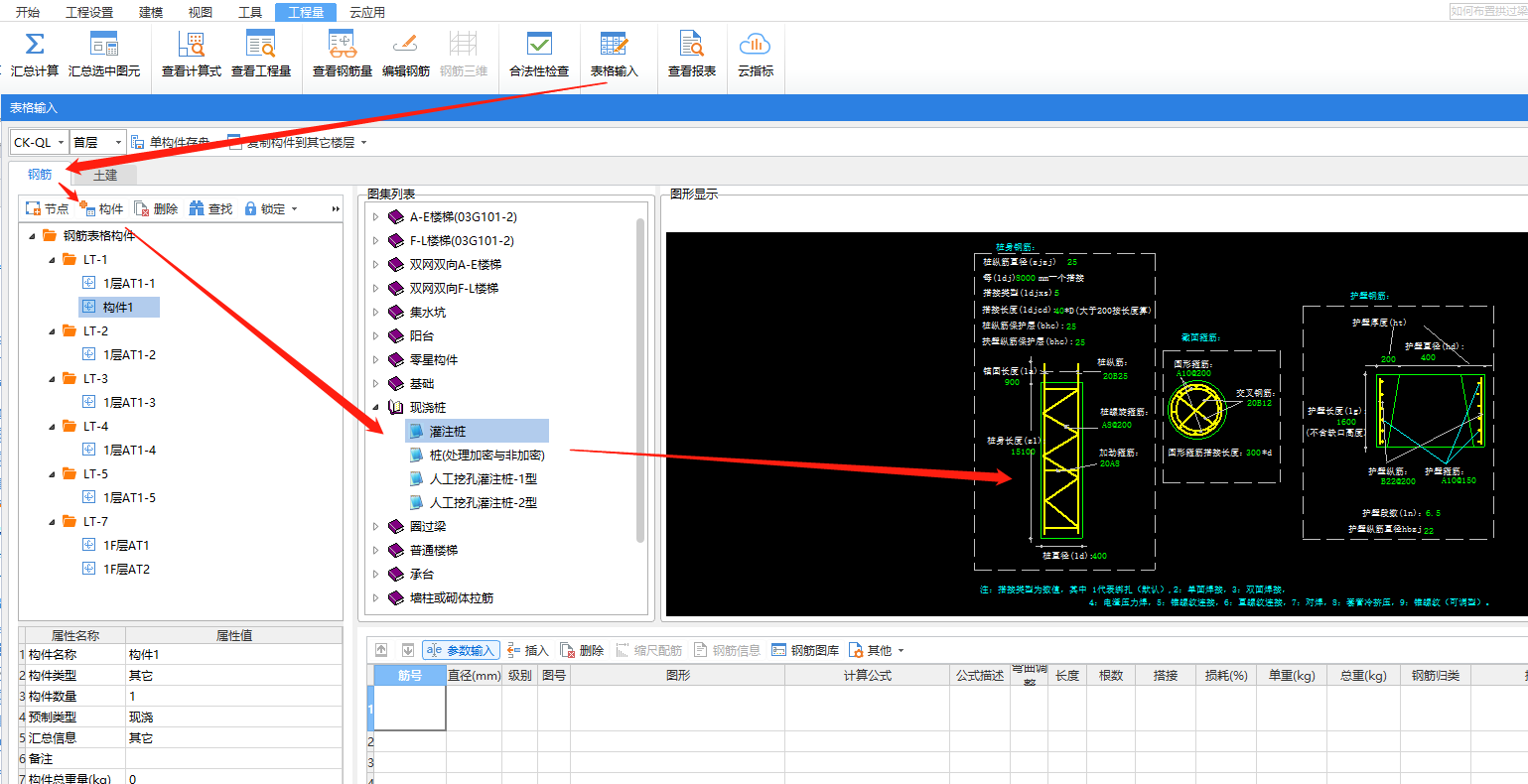Toggle 参数输入 mode

[x=460, y=650]
